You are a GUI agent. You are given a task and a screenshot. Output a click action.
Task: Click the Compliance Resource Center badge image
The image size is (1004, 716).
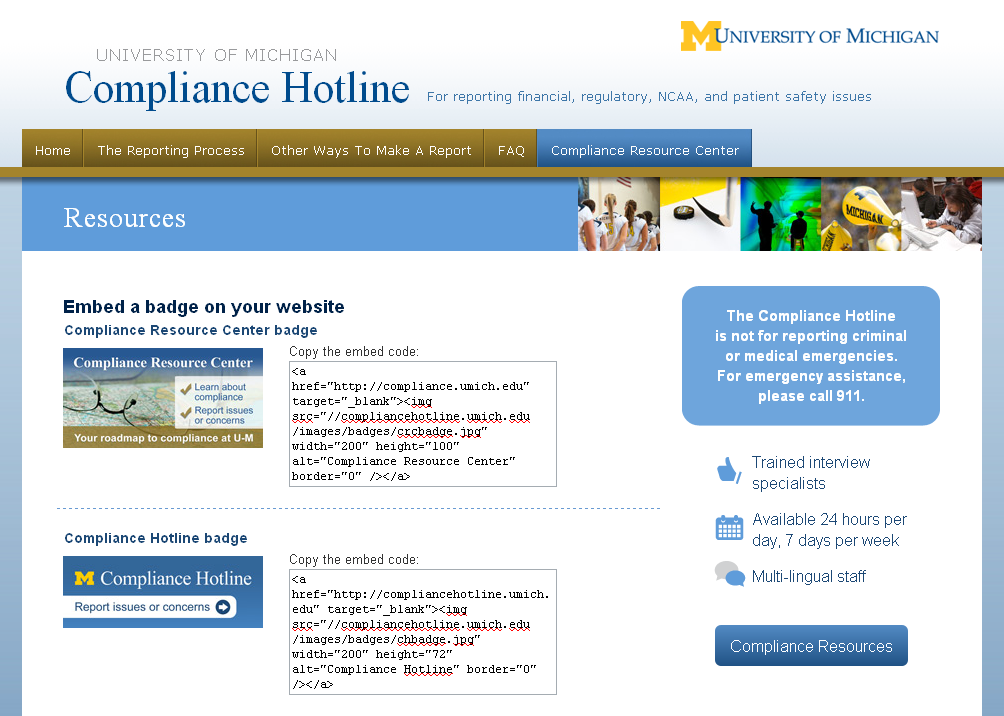pos(163,397)
